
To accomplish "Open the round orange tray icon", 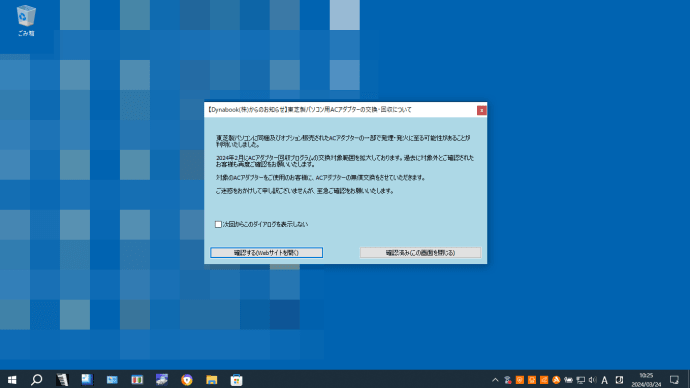I will click(556, 380).
